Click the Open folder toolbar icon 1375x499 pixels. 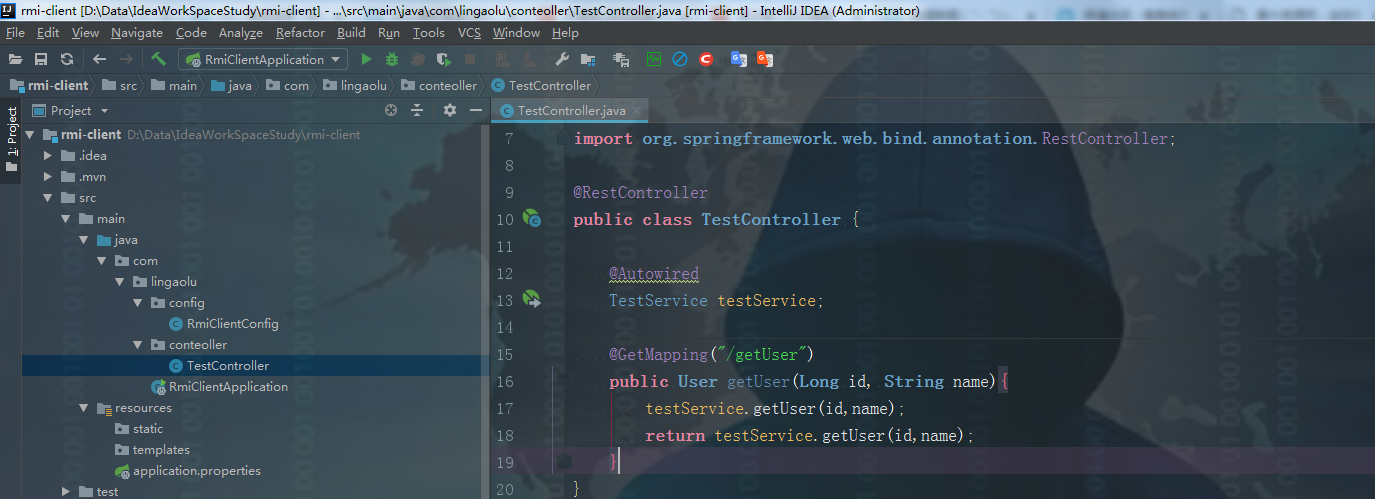tap(15, 60)
